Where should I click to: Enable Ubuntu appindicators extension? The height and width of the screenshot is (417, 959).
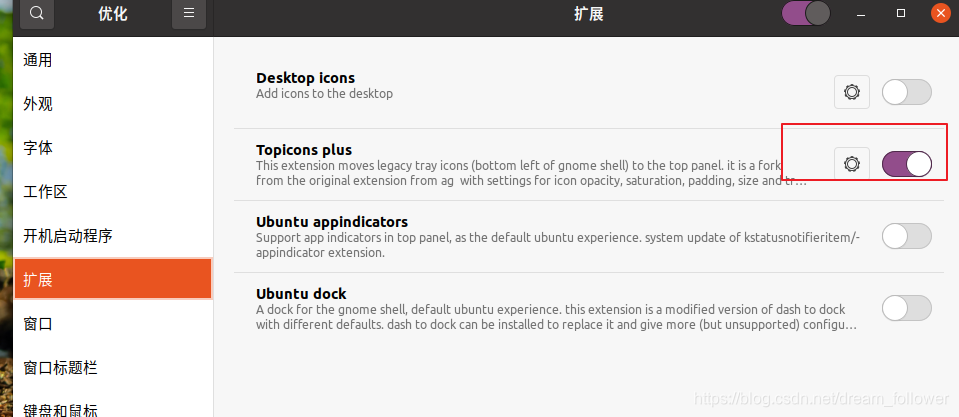tap(906, 236)
